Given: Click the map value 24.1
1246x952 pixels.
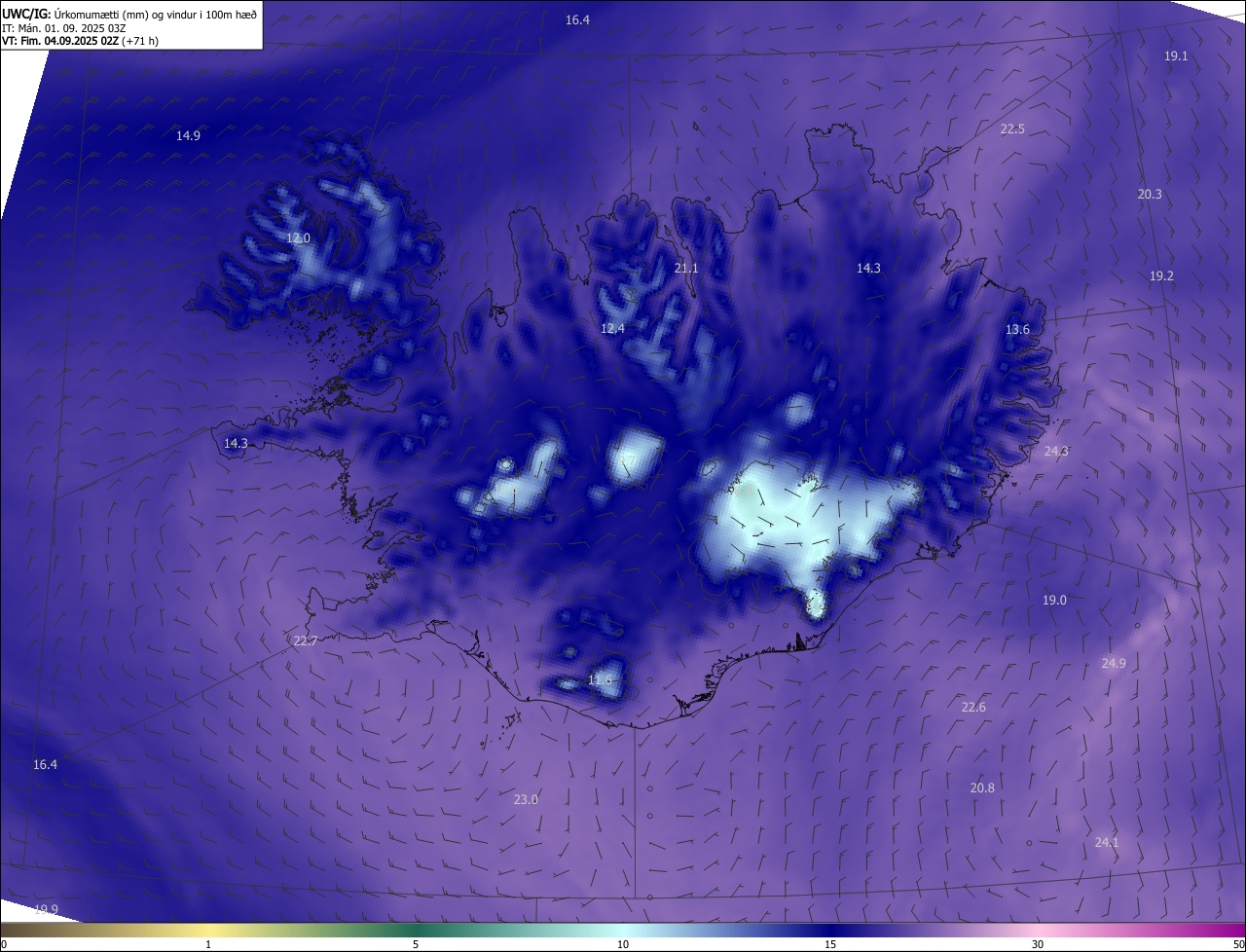Looking at the screenshot, I should pos(1107,843).
